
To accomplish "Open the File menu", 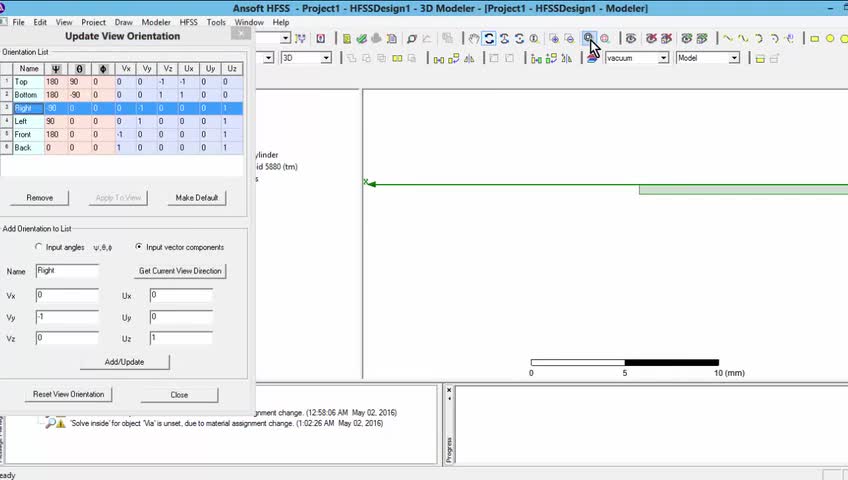I will (18, 22).
